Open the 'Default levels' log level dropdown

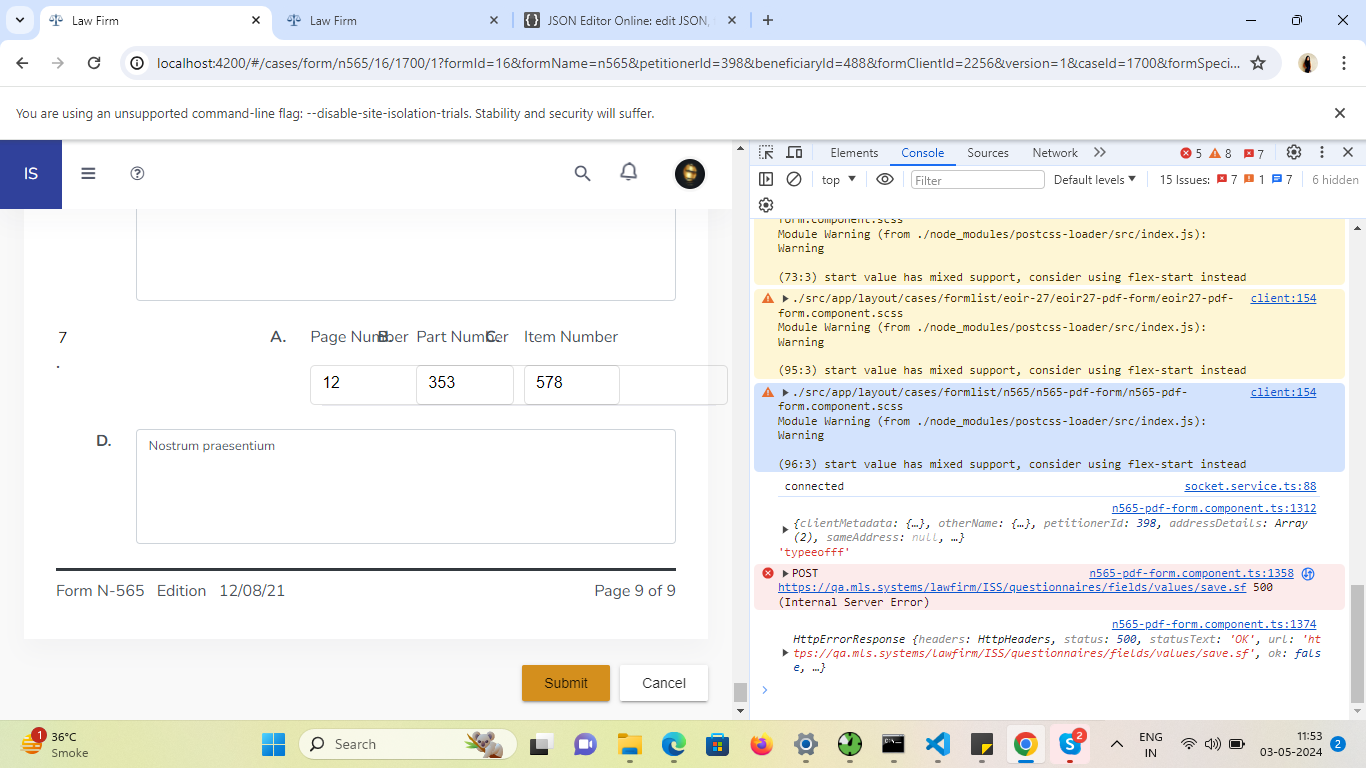(1095, 180)
